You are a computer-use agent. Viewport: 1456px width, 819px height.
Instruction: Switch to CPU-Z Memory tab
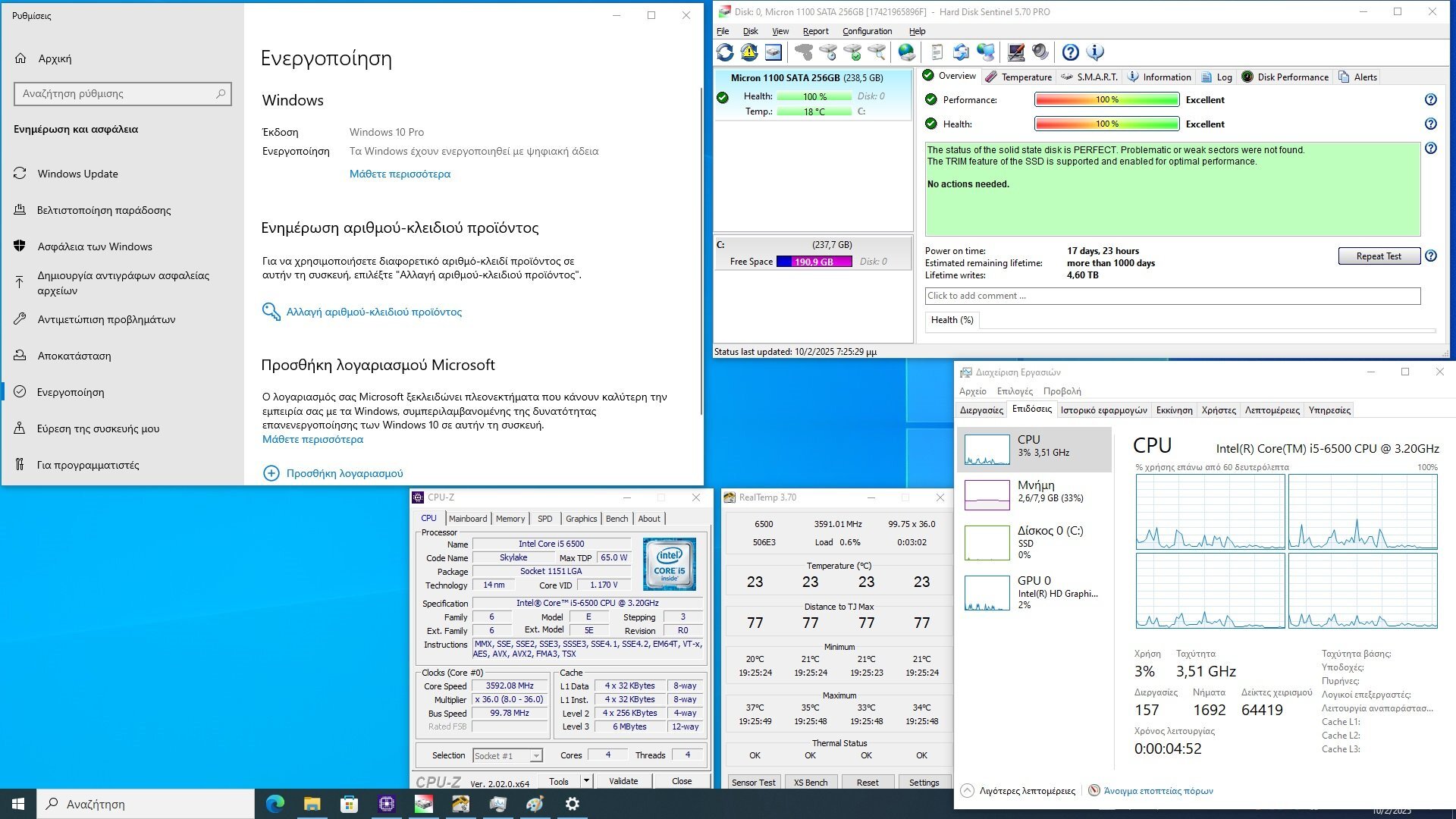[x=510, y=519]
